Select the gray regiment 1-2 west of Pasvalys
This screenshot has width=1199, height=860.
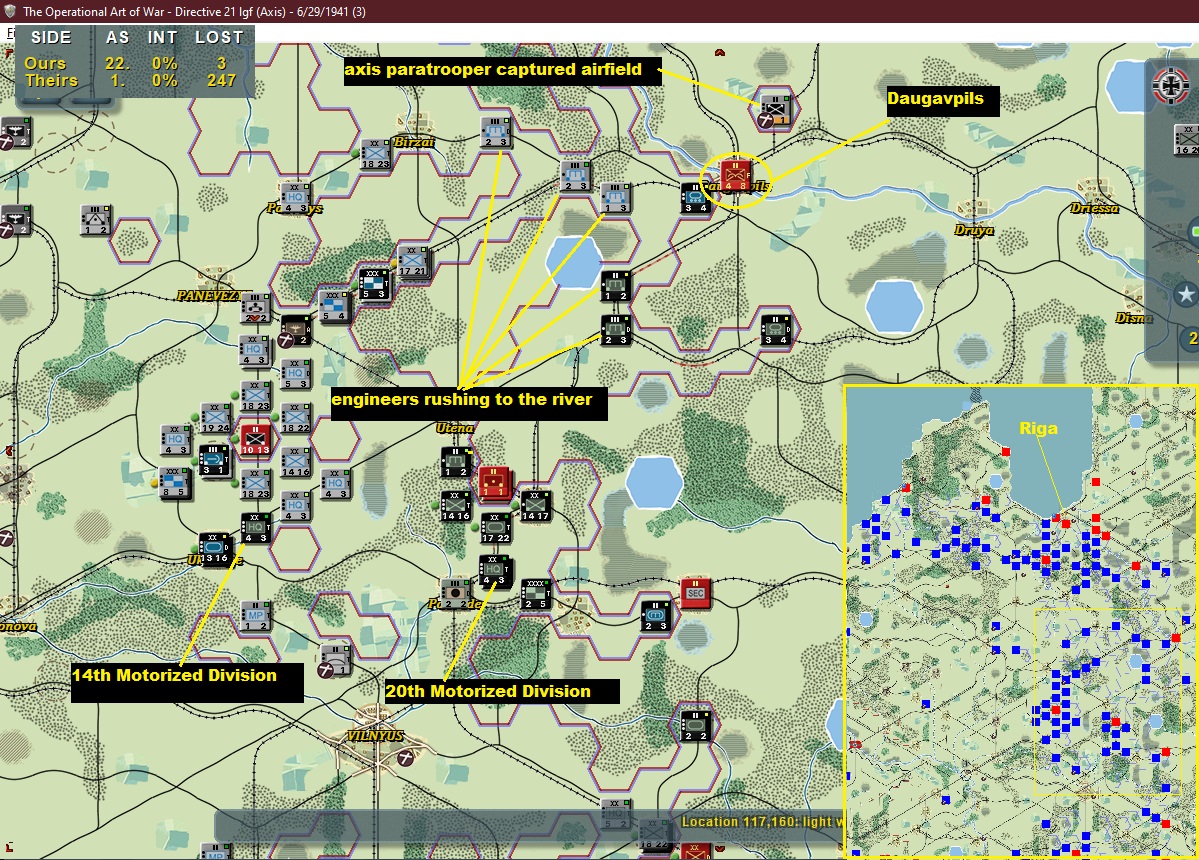96,219
